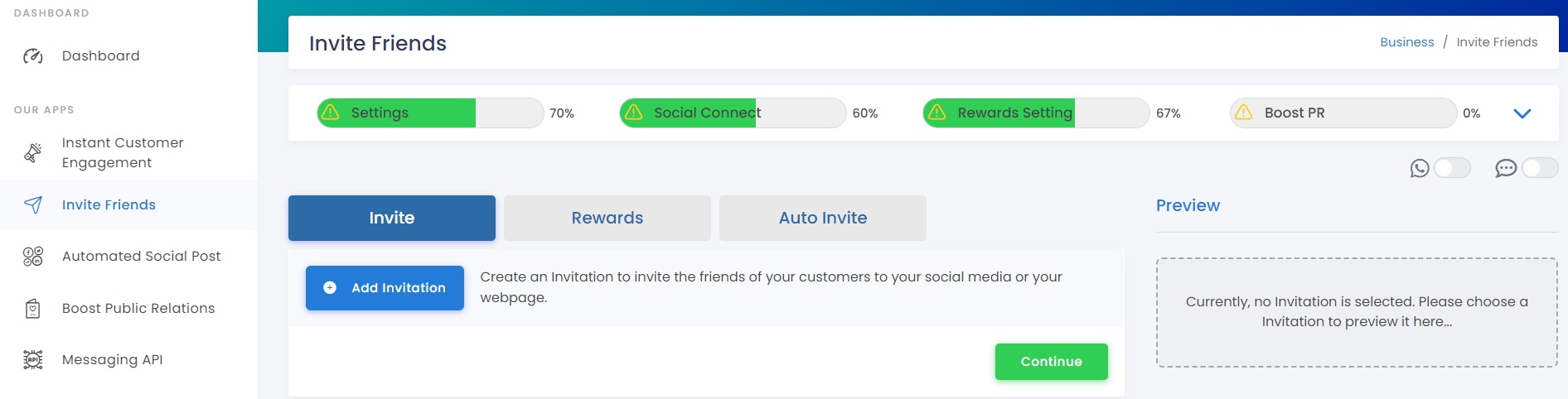Toggle the WhatsApp switch on
The image size is (1568, 399).
click(x=1452, y=168)
